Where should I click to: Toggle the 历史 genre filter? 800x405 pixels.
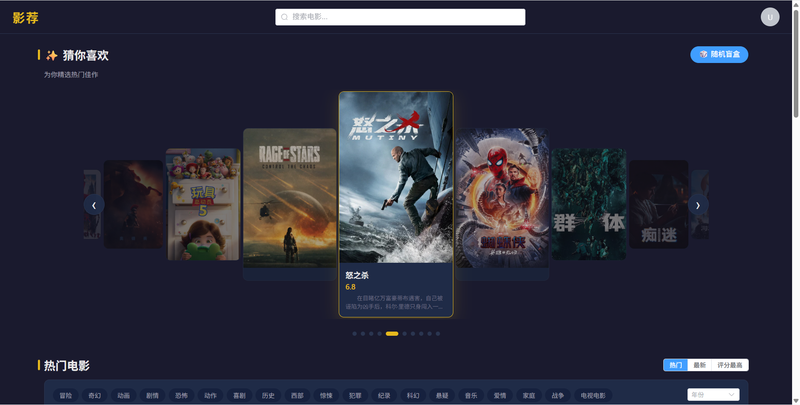click(x=268, y=395)
